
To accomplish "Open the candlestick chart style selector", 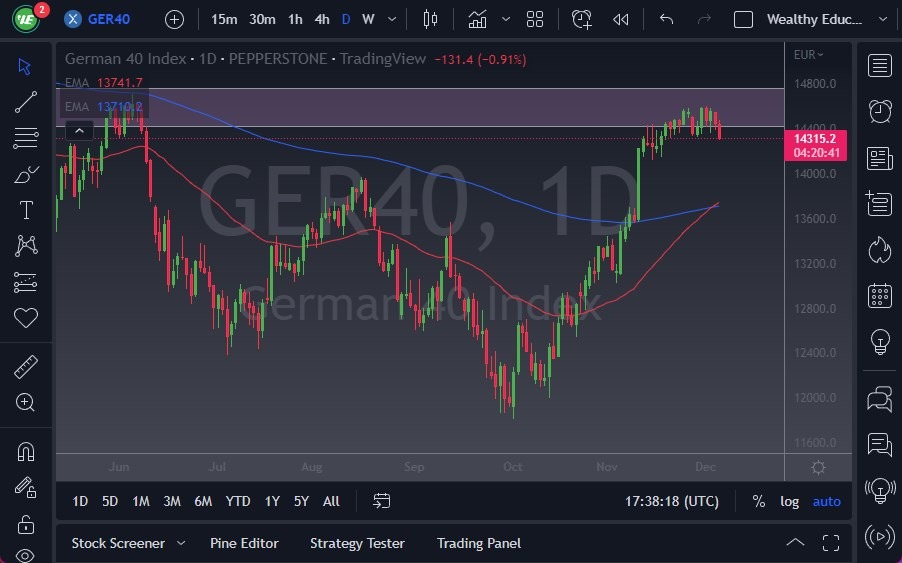I will point(430,20).
